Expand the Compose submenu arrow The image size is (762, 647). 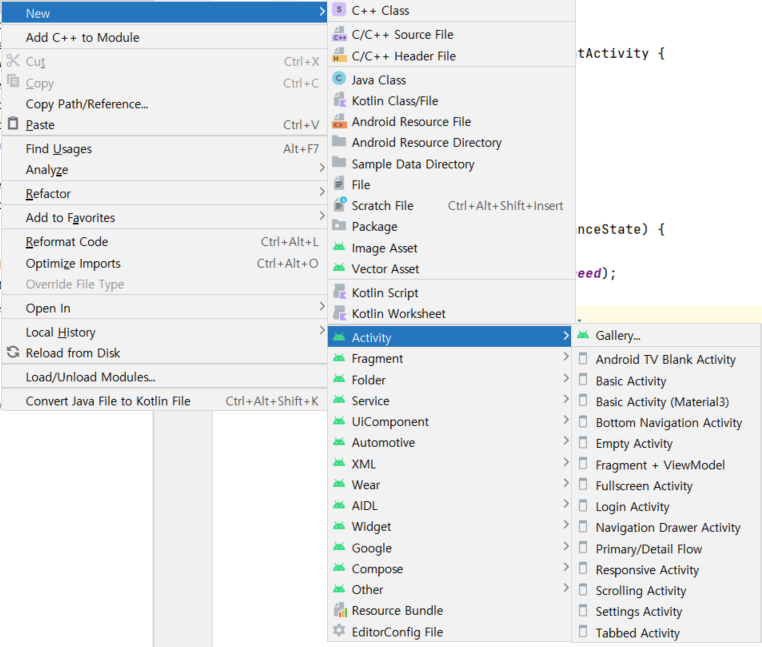coord(566,567)
